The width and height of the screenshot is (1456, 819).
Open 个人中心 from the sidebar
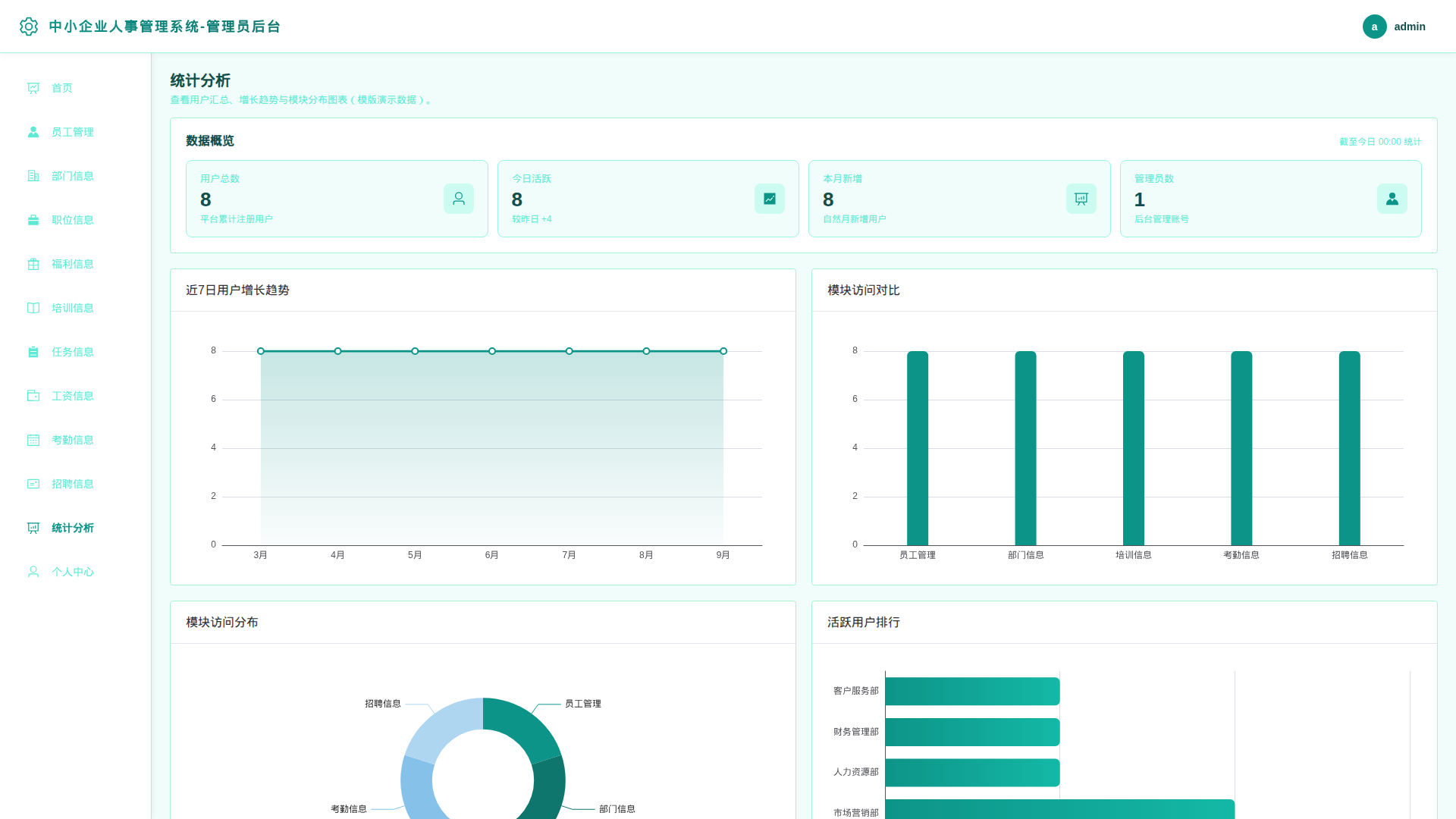(x=76, y=572)
